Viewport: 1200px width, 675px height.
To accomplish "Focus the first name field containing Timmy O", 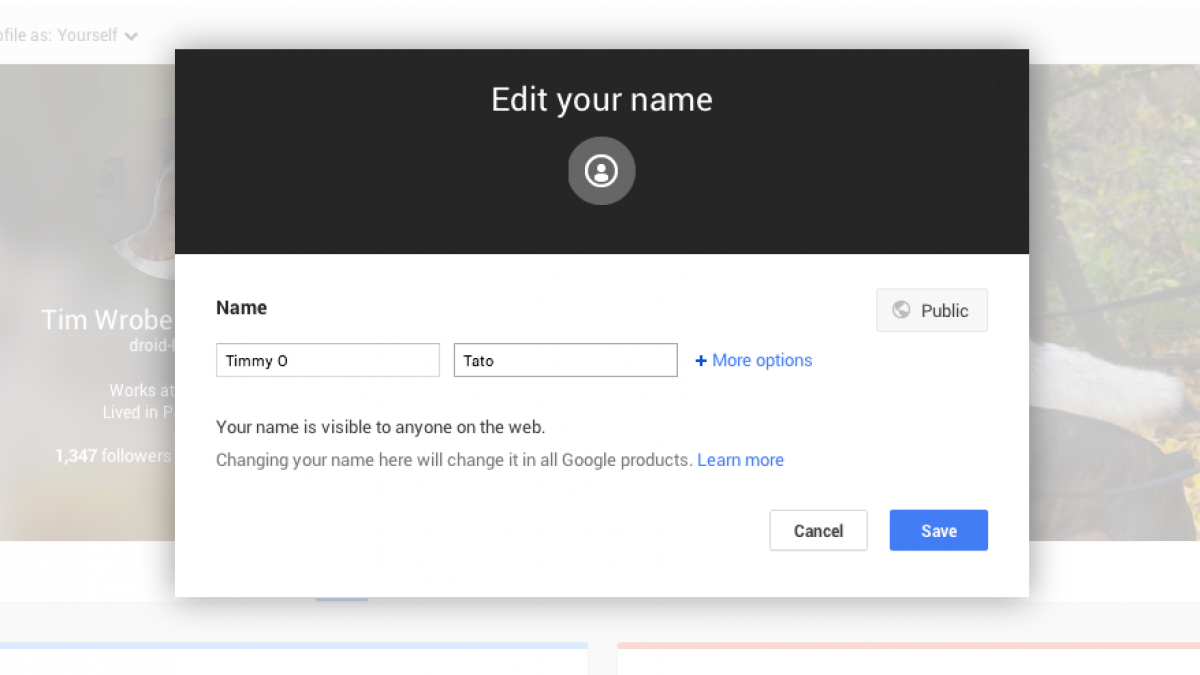I will click(327, 361).
